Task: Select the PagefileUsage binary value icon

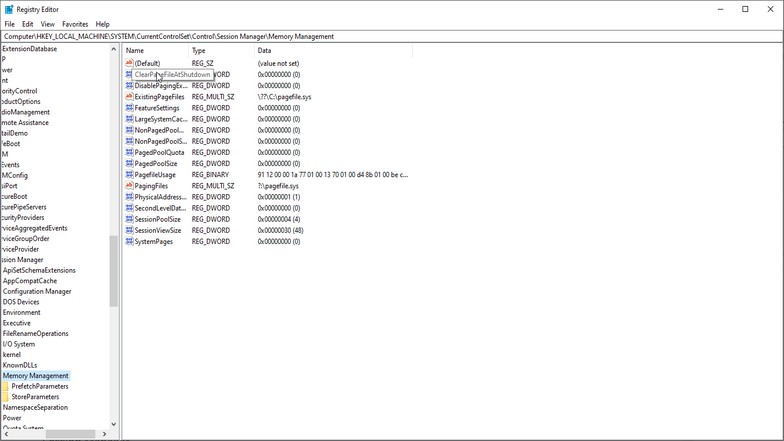Action: 129,175
